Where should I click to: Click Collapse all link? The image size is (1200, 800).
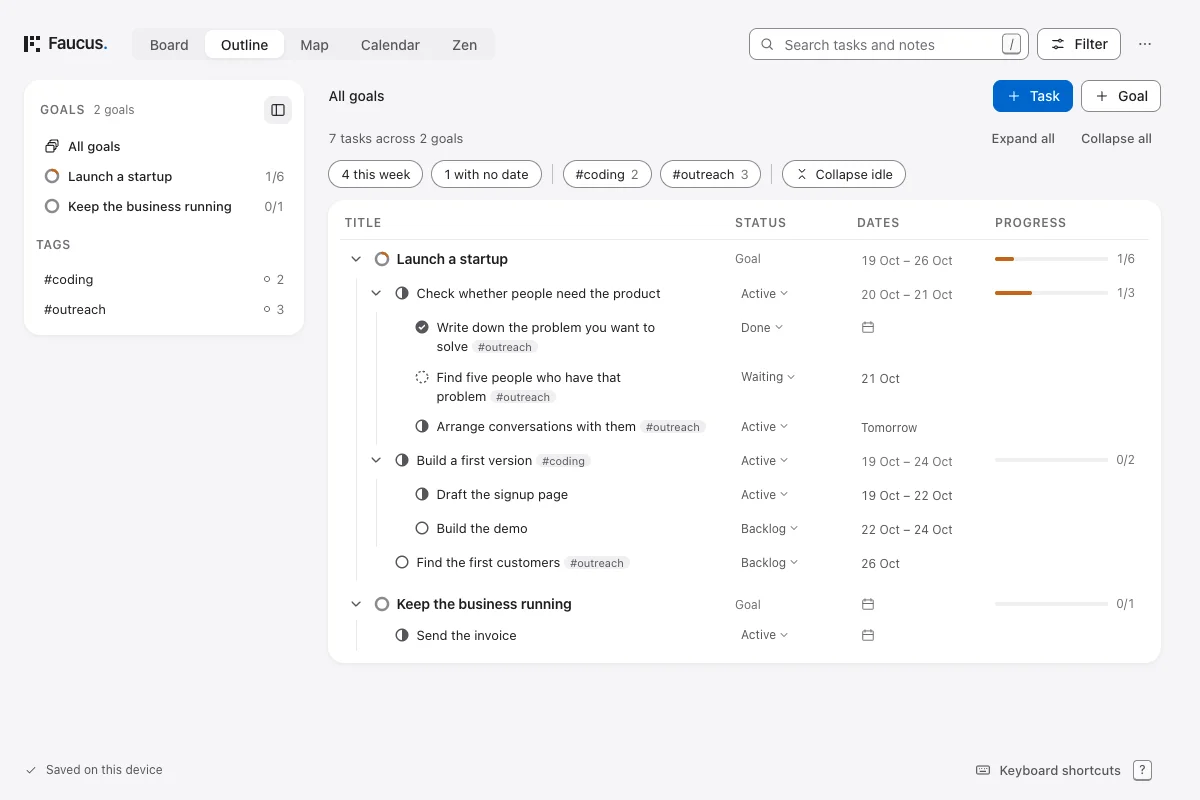pos(1116,139)
